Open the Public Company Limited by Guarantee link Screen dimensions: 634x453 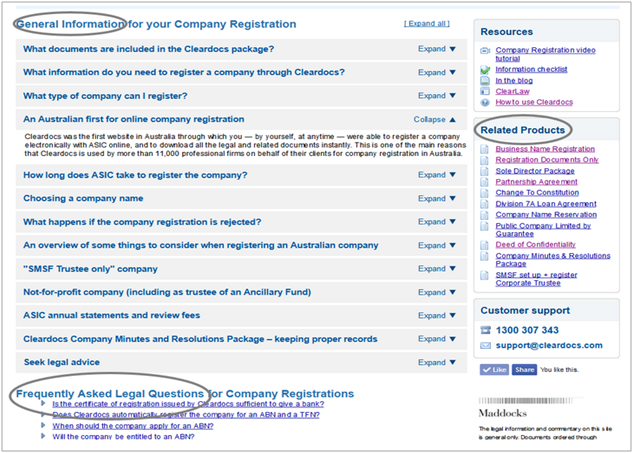(543, 230)
